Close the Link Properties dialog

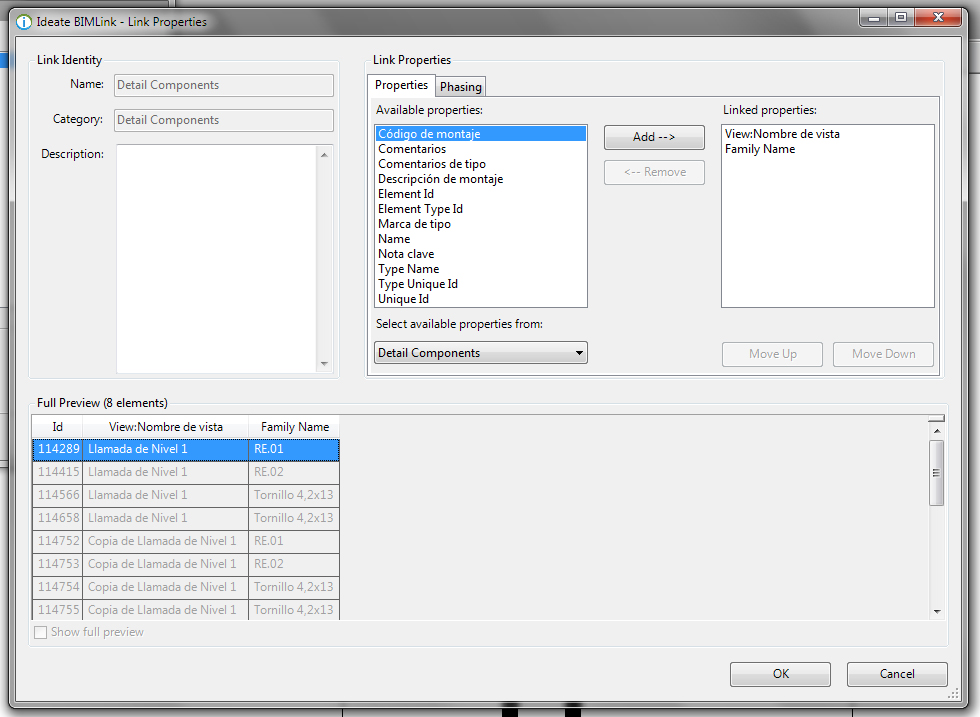tap(938, 18)
